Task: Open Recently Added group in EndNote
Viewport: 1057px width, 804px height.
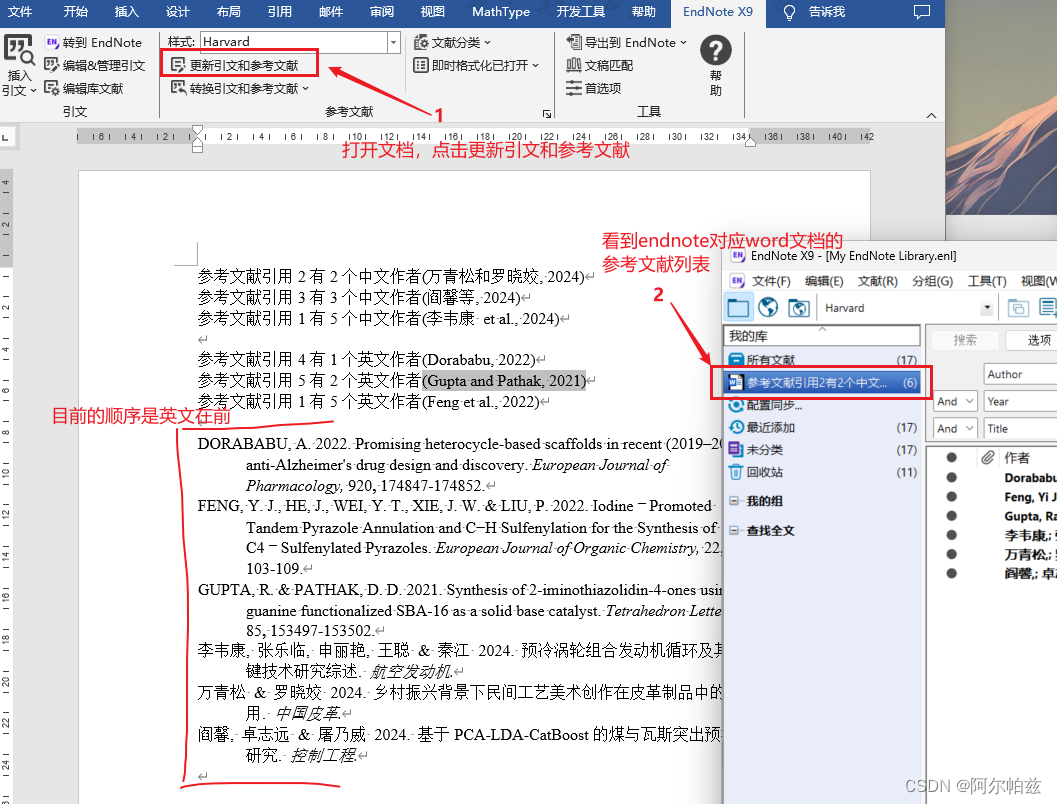Action: click(x=822, y=427)
